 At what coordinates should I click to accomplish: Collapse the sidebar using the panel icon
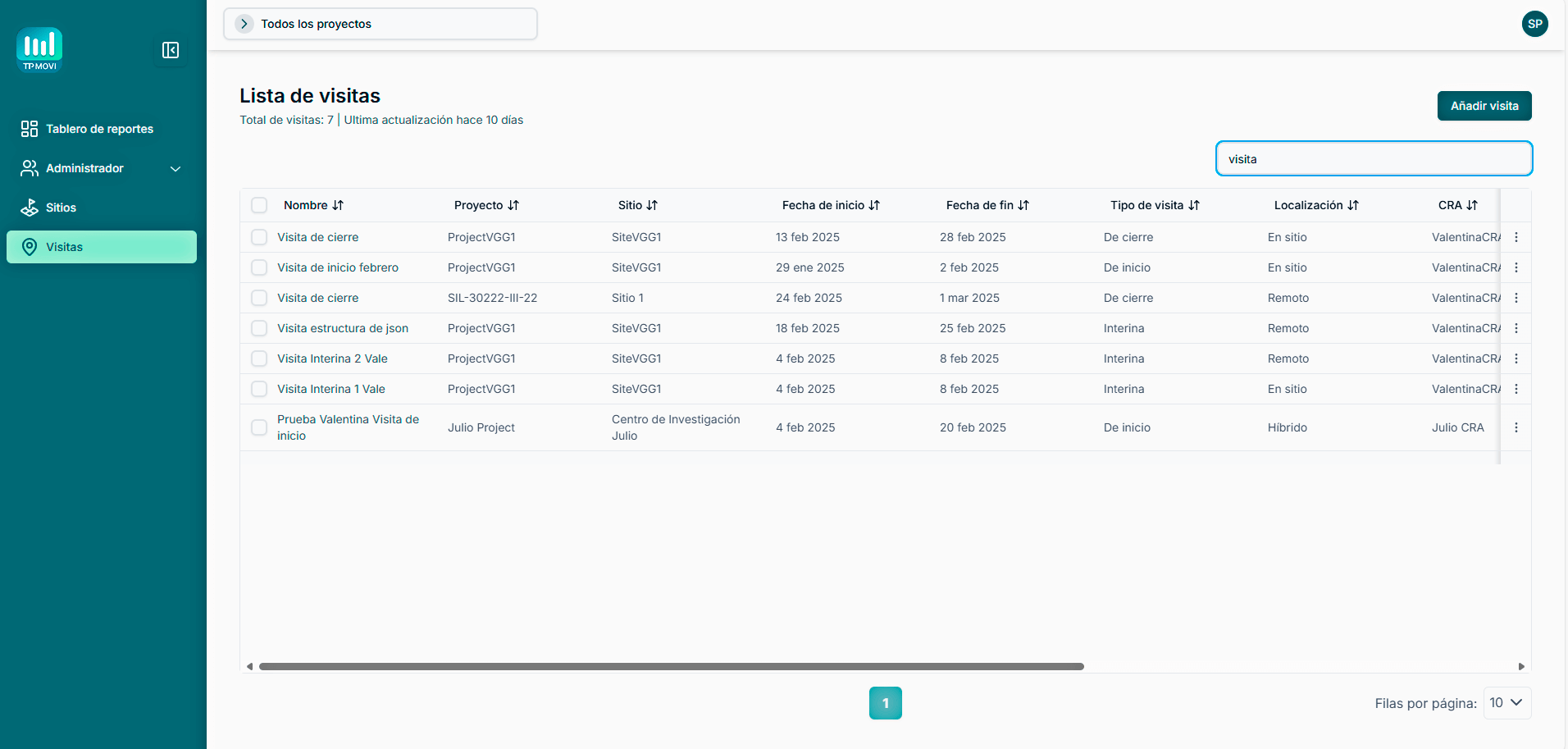coord(171,50)
